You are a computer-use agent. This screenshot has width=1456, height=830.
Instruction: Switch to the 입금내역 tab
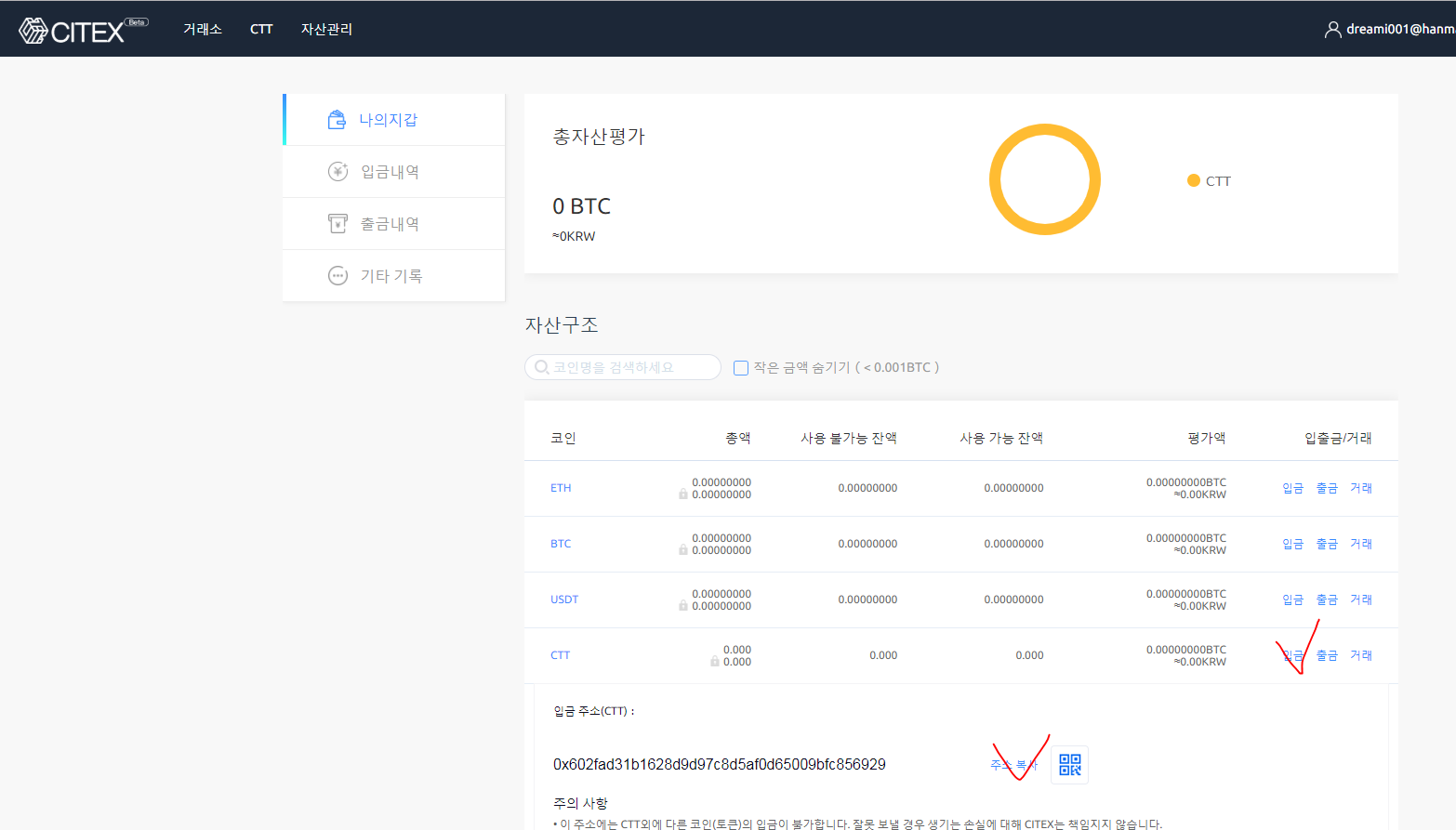pyautogui.click(x=394, y=172)
